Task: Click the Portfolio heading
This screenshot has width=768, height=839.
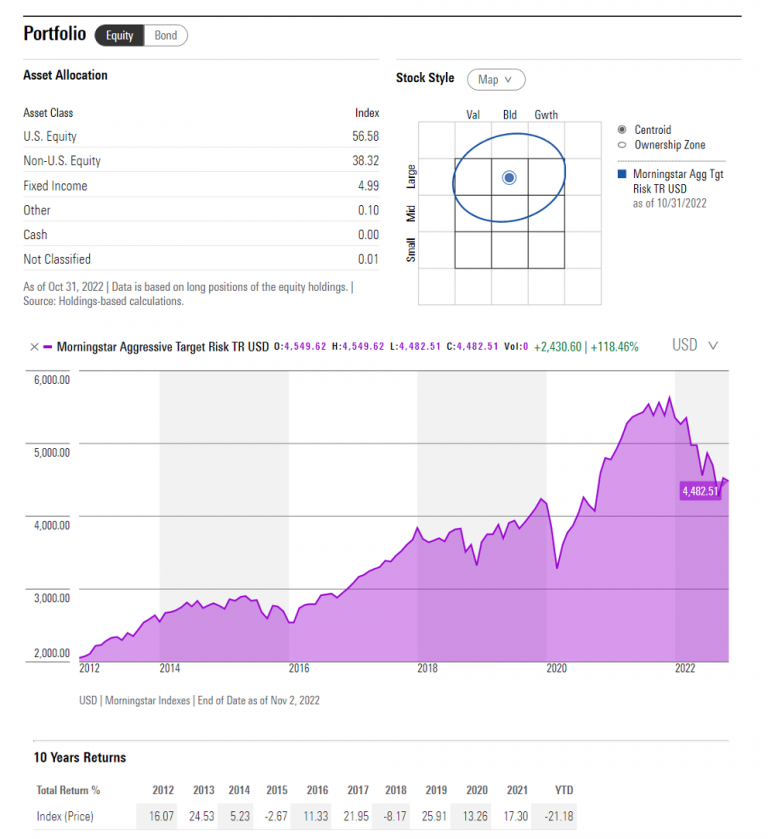Action: tap(54, 34)
